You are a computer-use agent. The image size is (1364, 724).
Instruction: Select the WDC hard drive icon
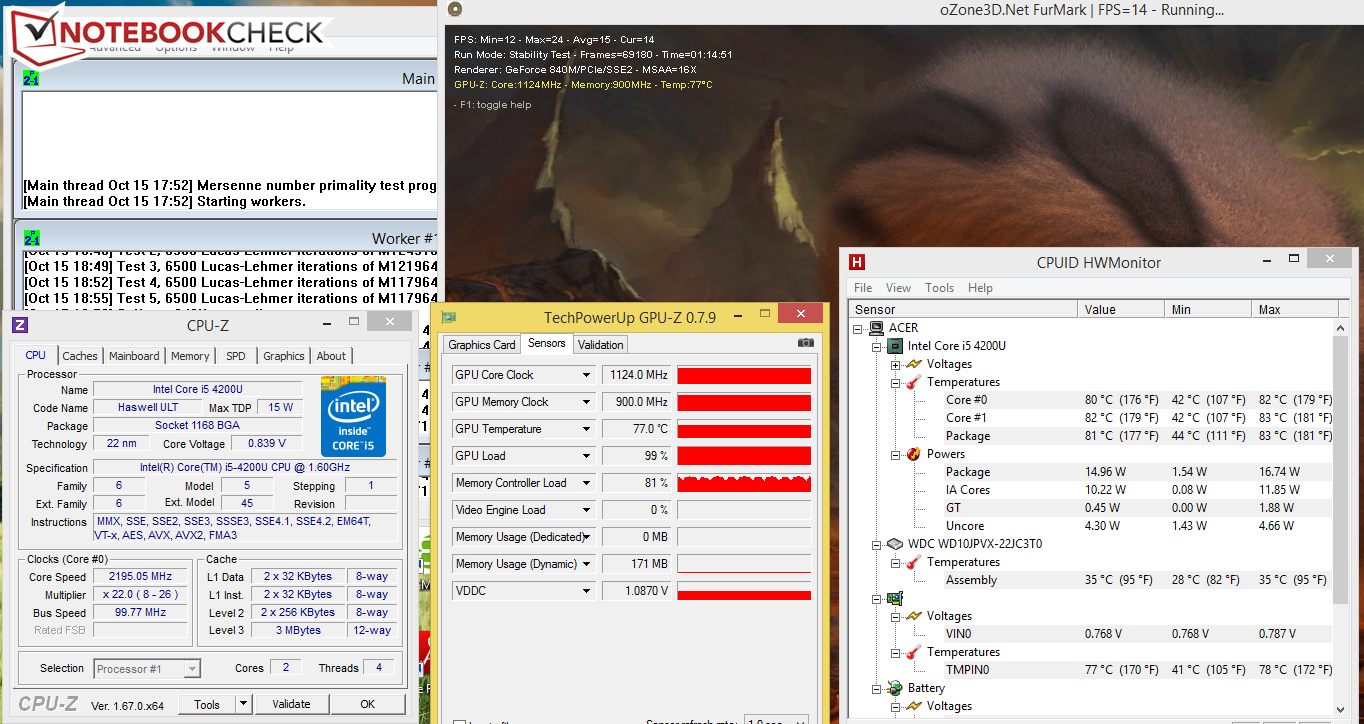(x=895, y=544)
